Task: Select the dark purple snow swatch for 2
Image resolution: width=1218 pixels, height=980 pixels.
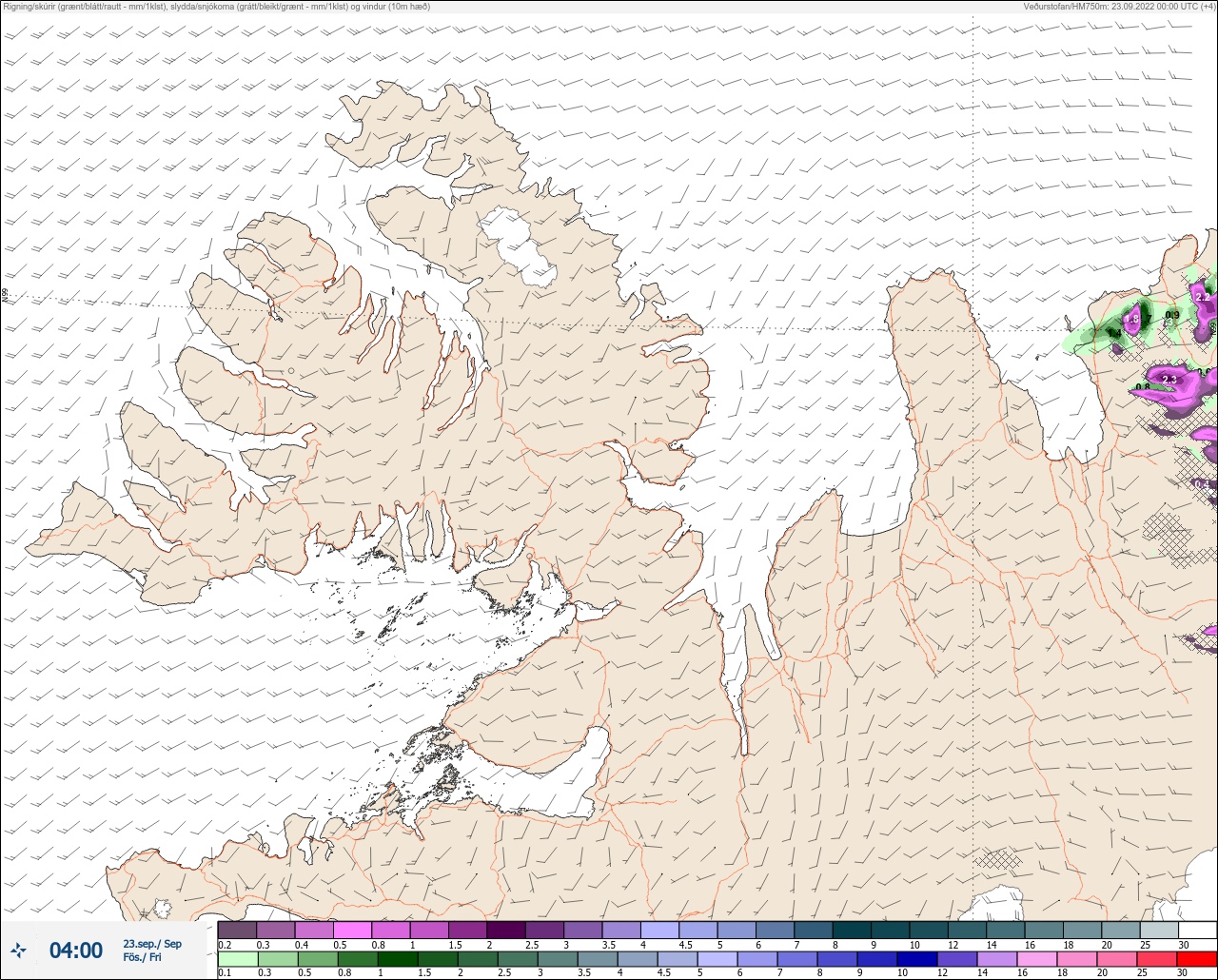Action: [x=506, y=930]
